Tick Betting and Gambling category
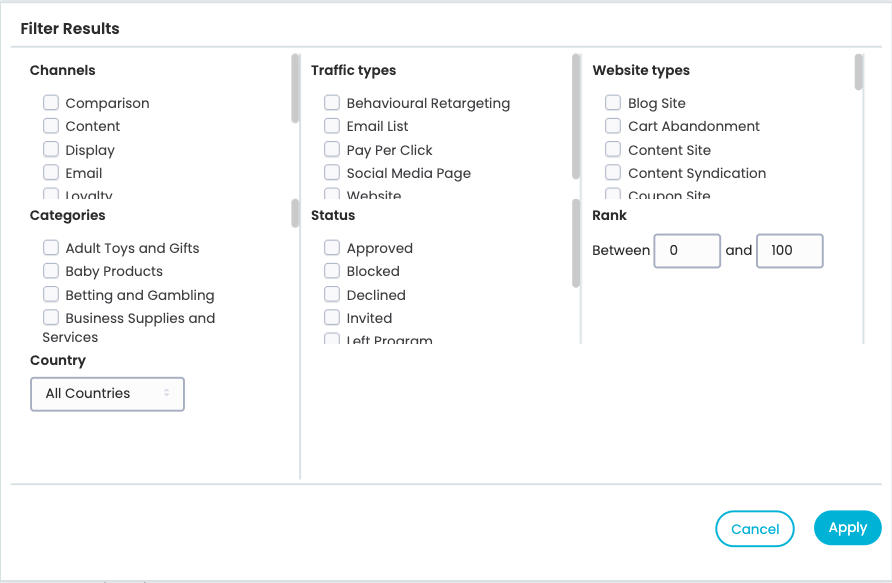892x583 pixels. [51, 295]
